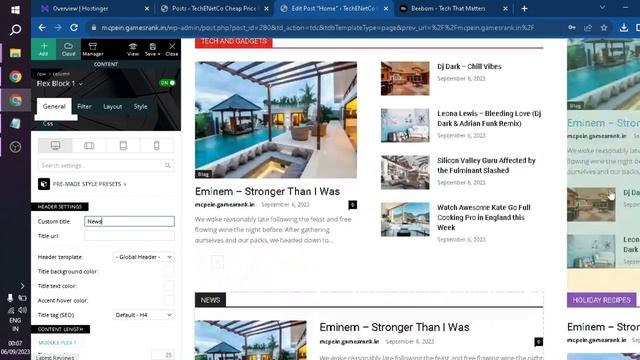The image size is (640, 360).
Task: Click the address bar URL
Action: [x=318, y=28]
